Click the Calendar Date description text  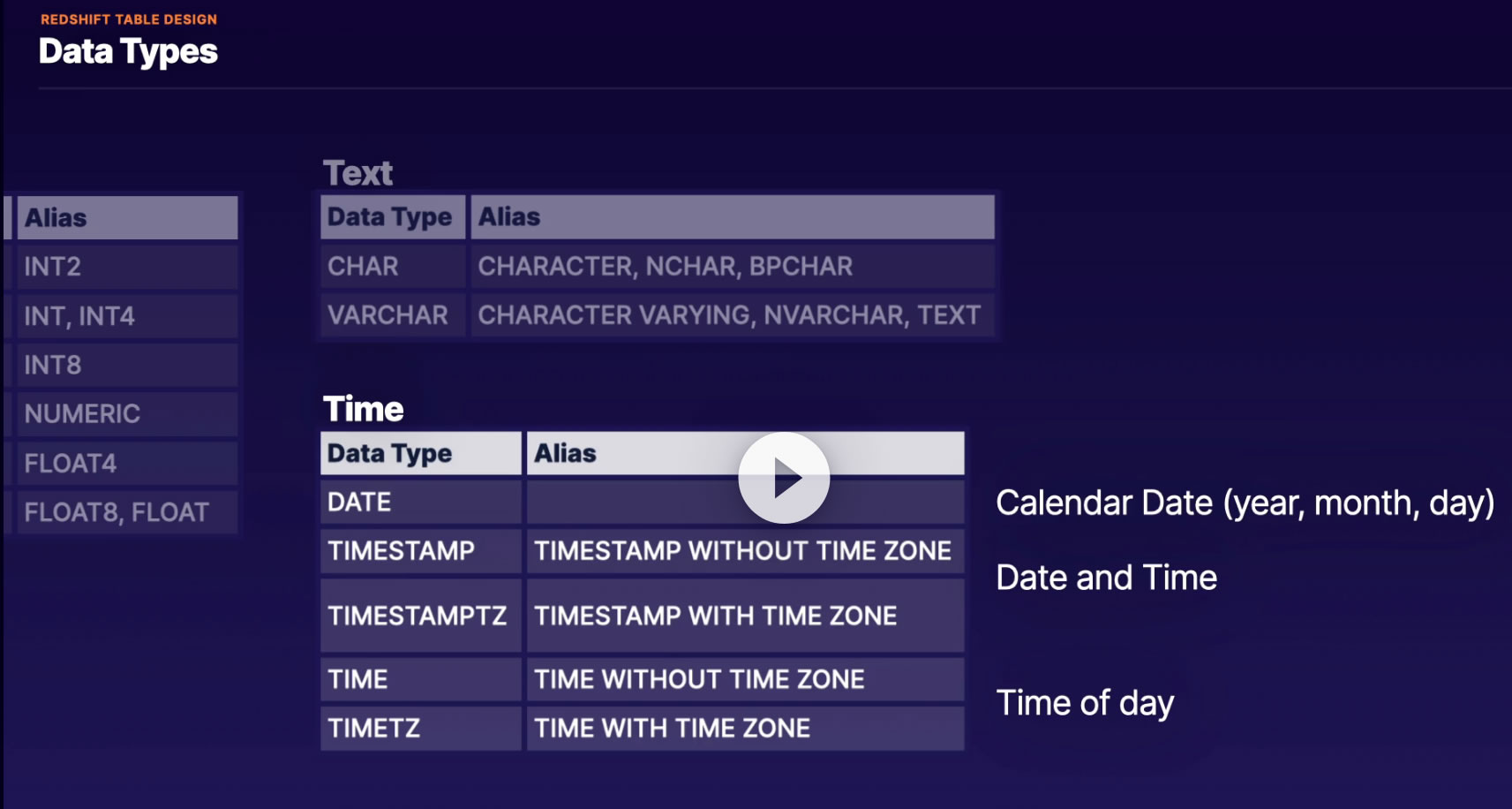pos(1245,503)
